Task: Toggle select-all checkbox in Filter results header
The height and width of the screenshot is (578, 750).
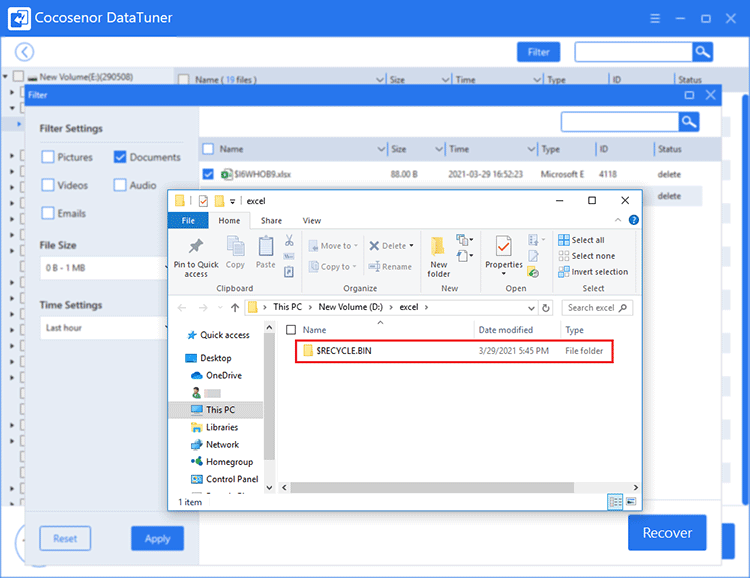Action: click(208, 149)
